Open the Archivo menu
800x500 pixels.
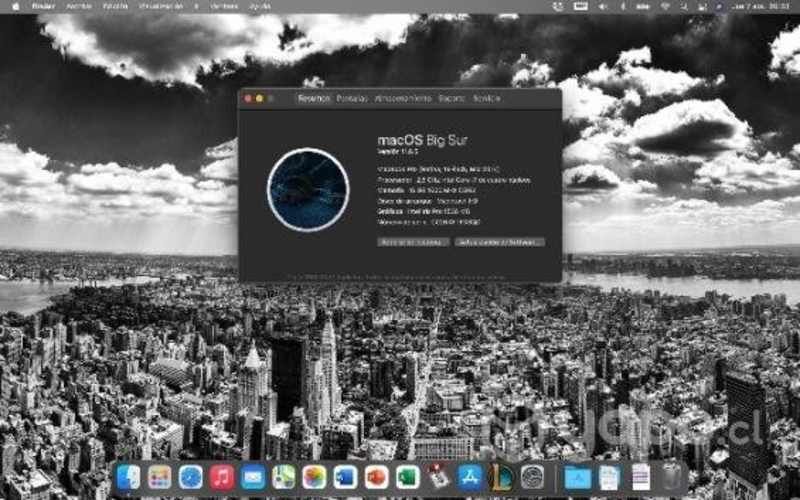[x=79, y=6]
